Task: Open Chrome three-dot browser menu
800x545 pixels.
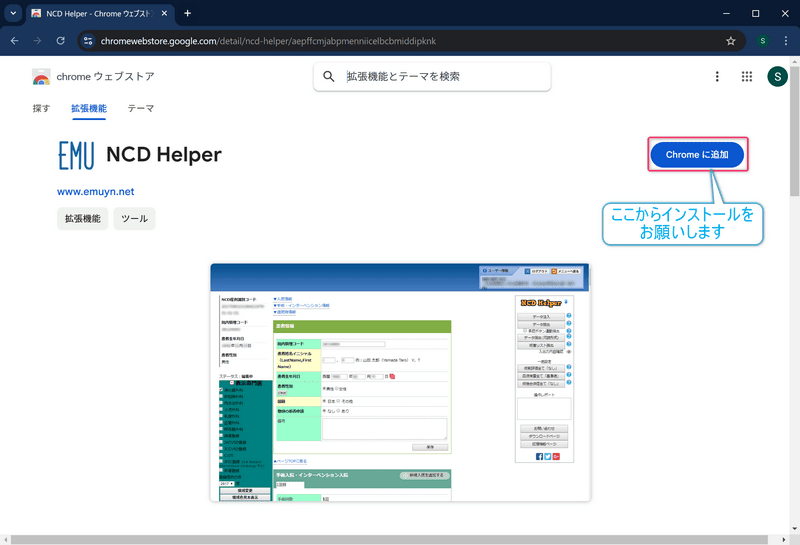Action: point(786,41)
